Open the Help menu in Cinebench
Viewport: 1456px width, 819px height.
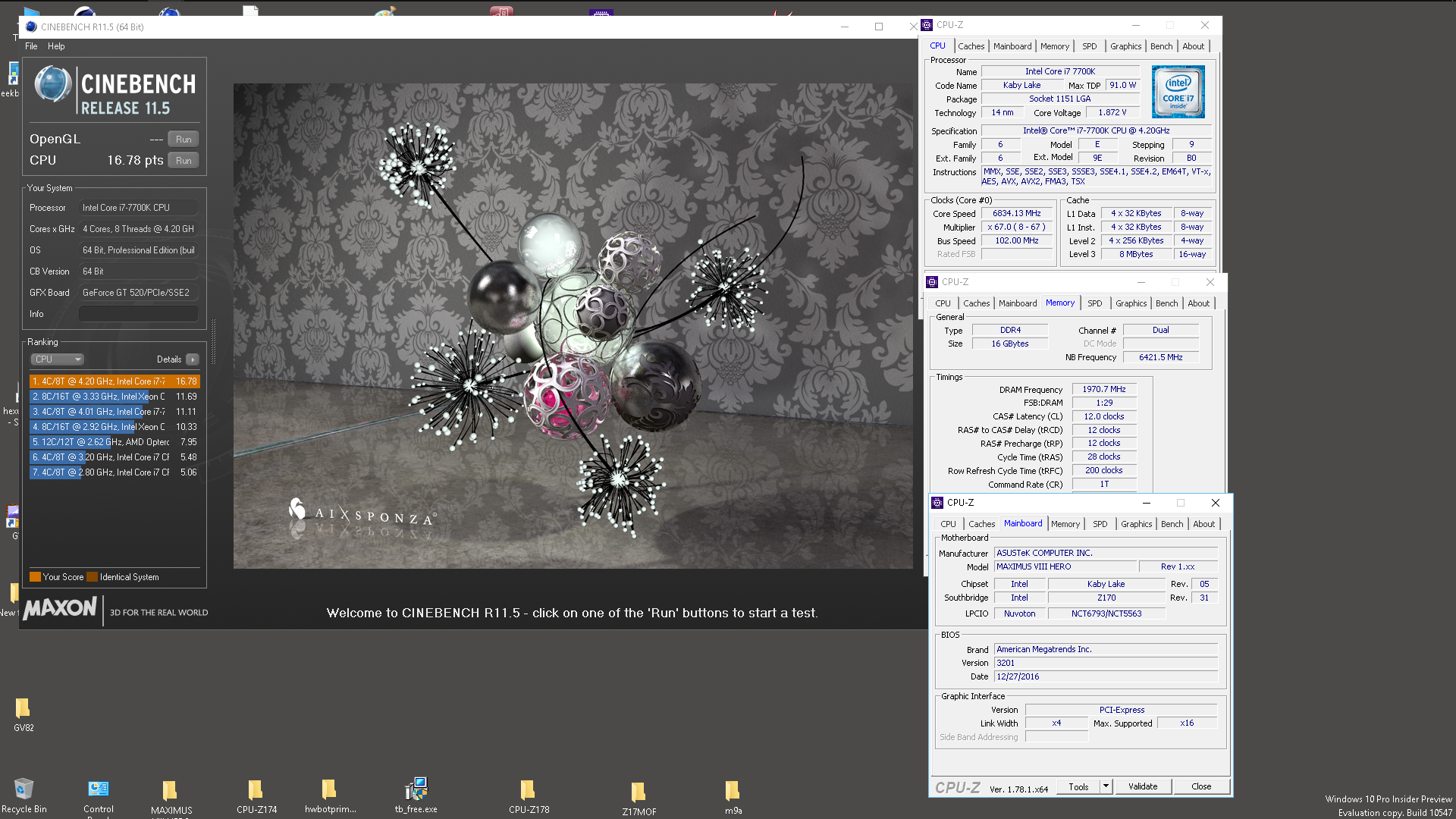click(x=56, y=46)
